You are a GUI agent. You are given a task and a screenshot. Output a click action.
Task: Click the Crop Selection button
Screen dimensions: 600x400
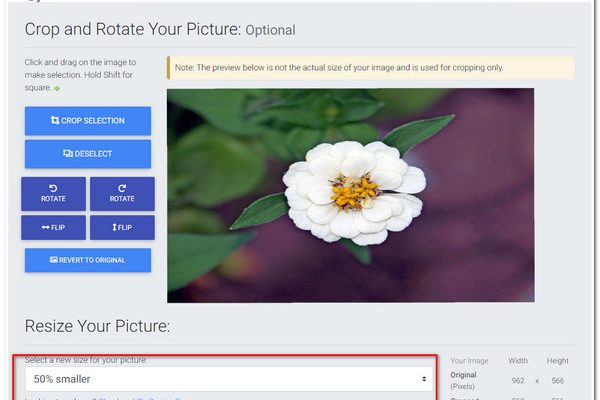point(88,121)
